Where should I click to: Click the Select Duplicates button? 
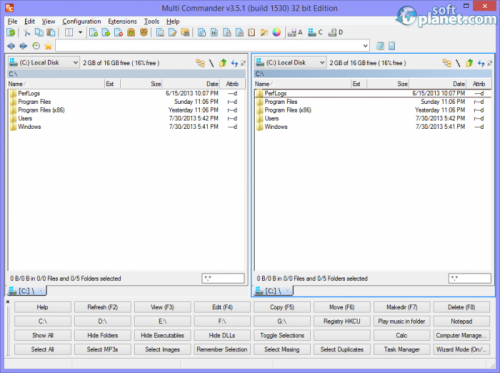click(x=342, y=349)
